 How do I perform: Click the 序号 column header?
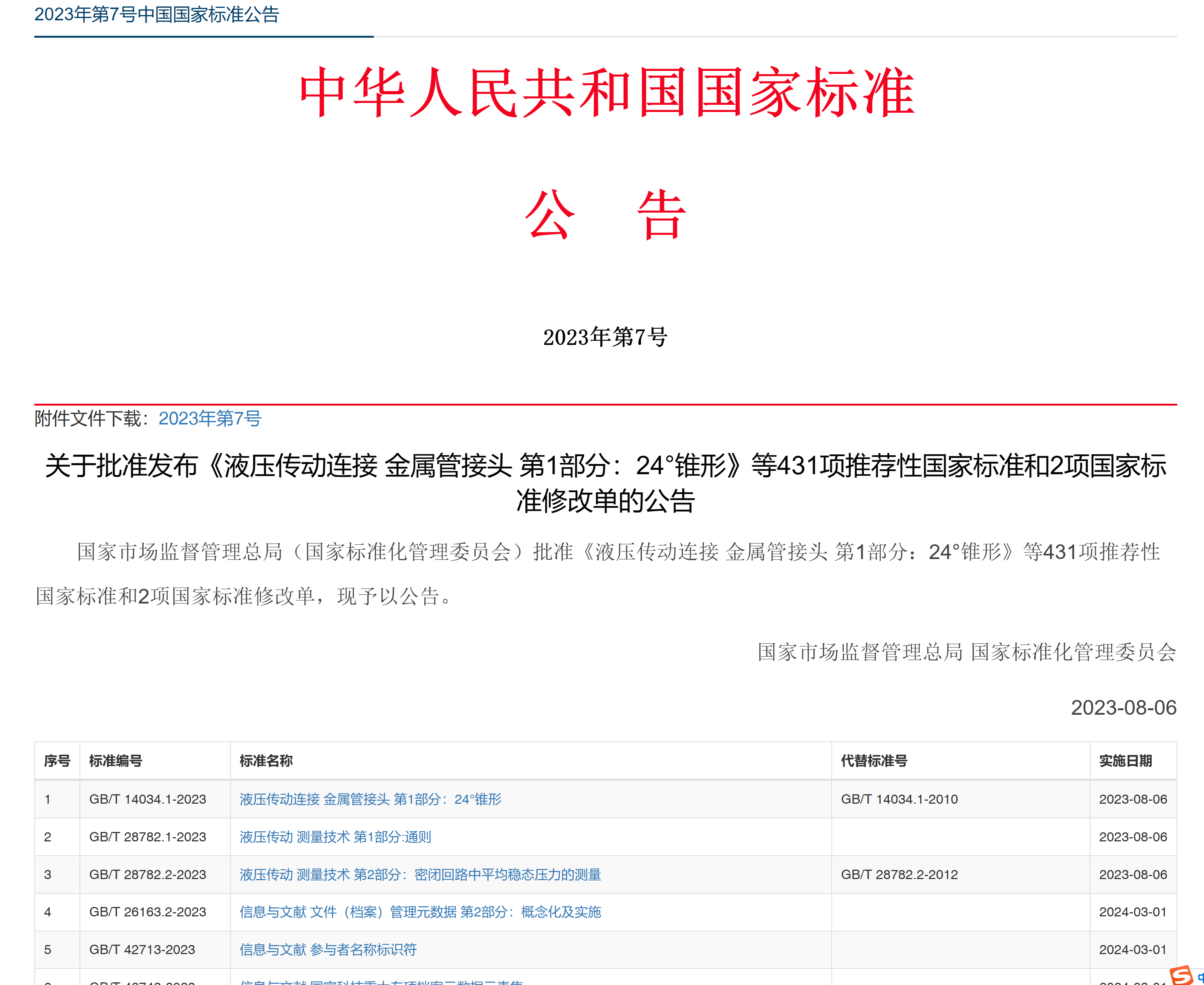coord(57,761)
